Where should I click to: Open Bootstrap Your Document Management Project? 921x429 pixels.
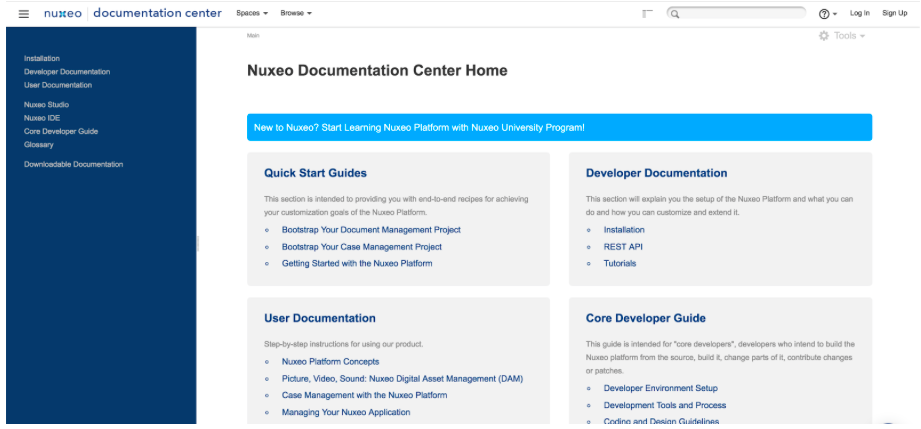(x=371, y=230)
